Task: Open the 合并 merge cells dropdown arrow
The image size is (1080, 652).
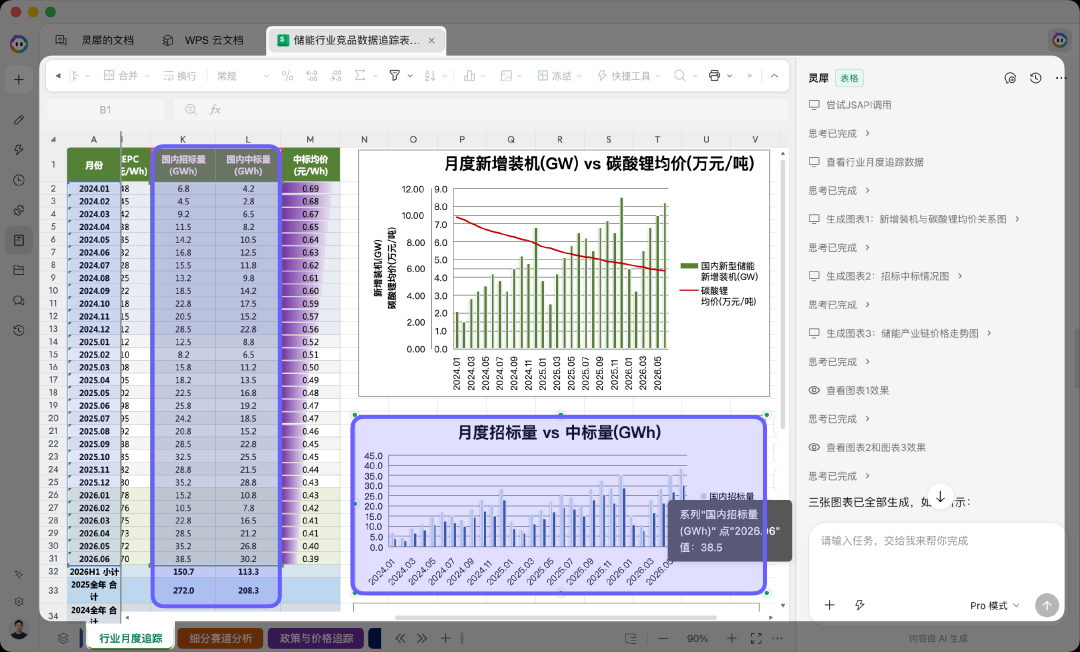Action: (x=147, y=76)
